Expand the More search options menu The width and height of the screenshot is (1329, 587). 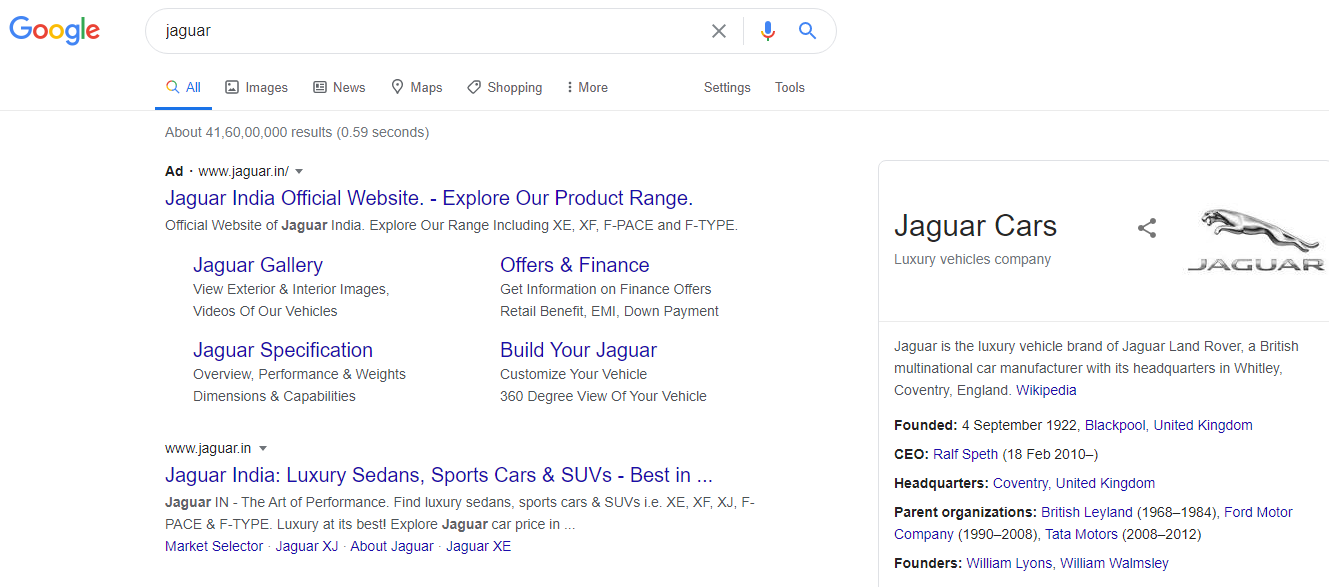click(587, 88)
